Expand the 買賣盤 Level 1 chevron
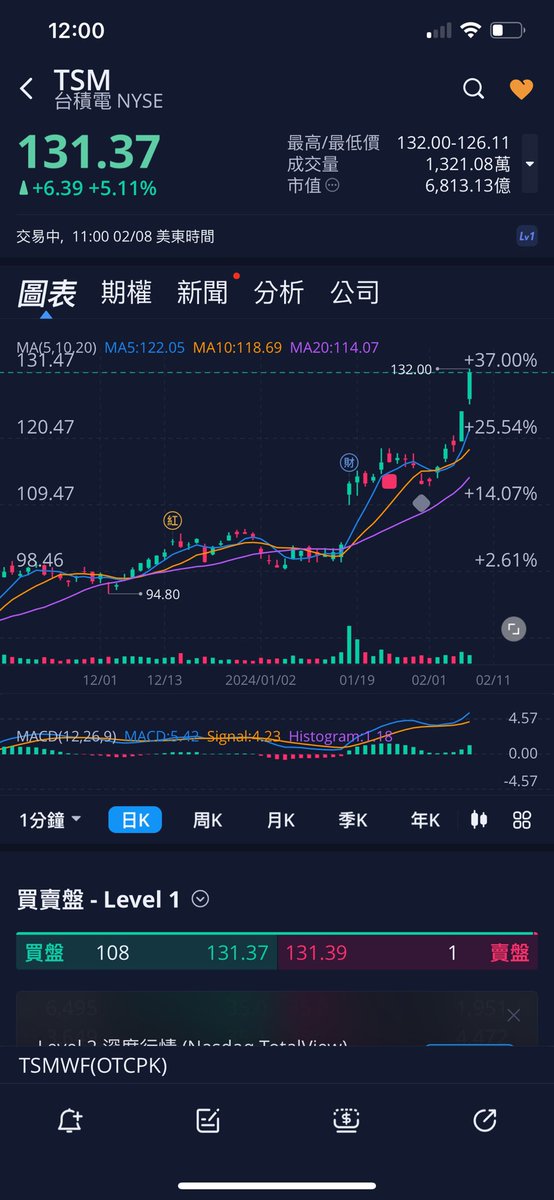Image resolution: width=554 pixels, height=1200 pixels. pyautogui.click(x=200, y=899)
